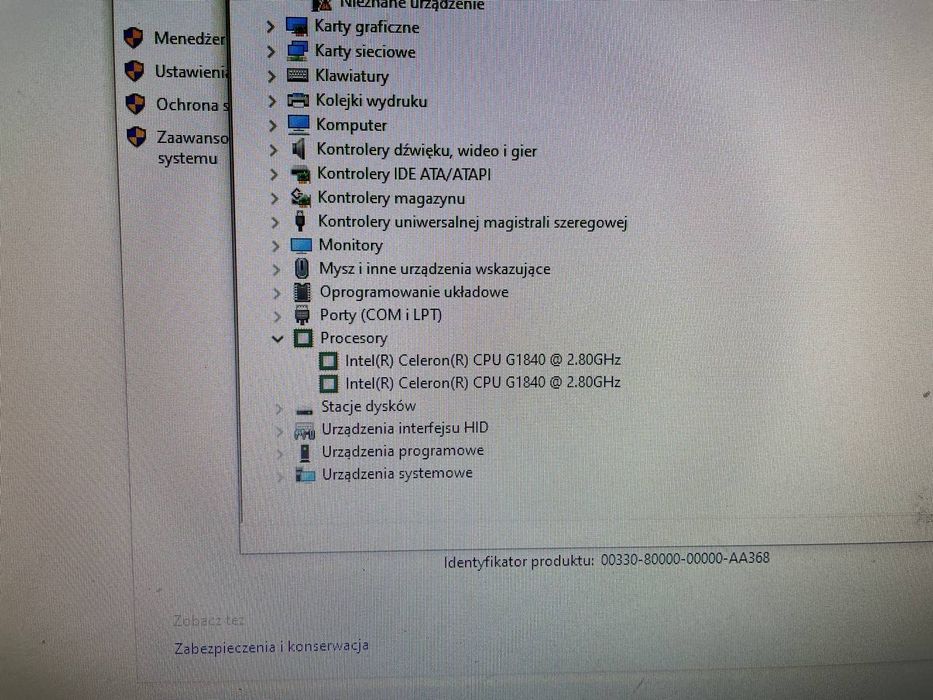The height and width of the screenshot is (700, 933).
Task: Select second Intel(R) Celeron(R) CPU G1840 entry
Action: click(483, 383)
